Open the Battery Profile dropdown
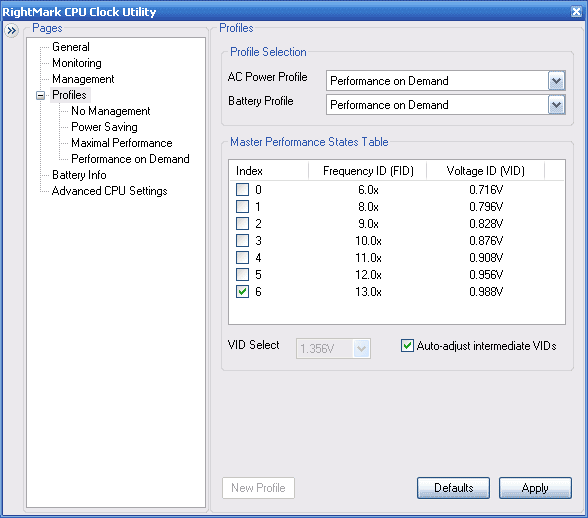 click(x=556, y=105)
